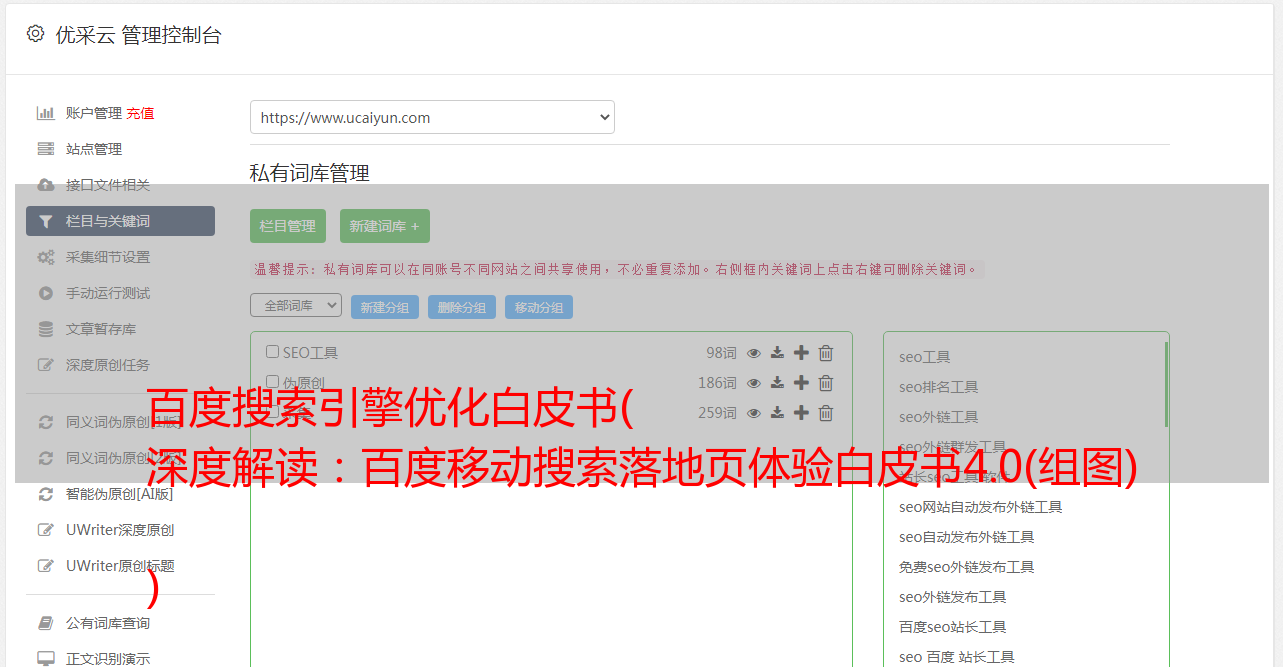Click the 删除分组 button
The height and width of the screenshot is (667, 1283).
pos(462,308)
